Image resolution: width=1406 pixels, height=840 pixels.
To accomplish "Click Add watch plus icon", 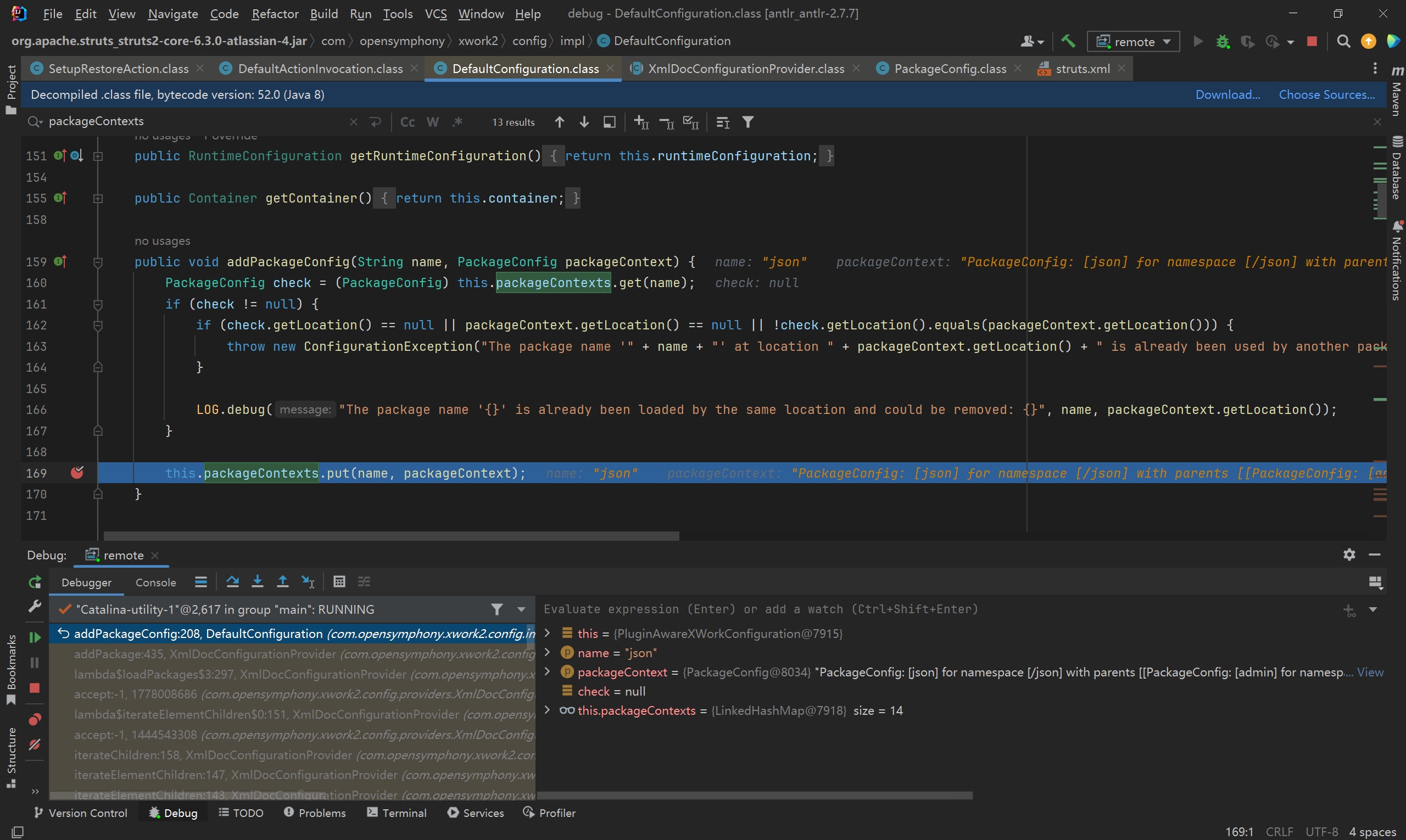I will (x=1349, y=609).
